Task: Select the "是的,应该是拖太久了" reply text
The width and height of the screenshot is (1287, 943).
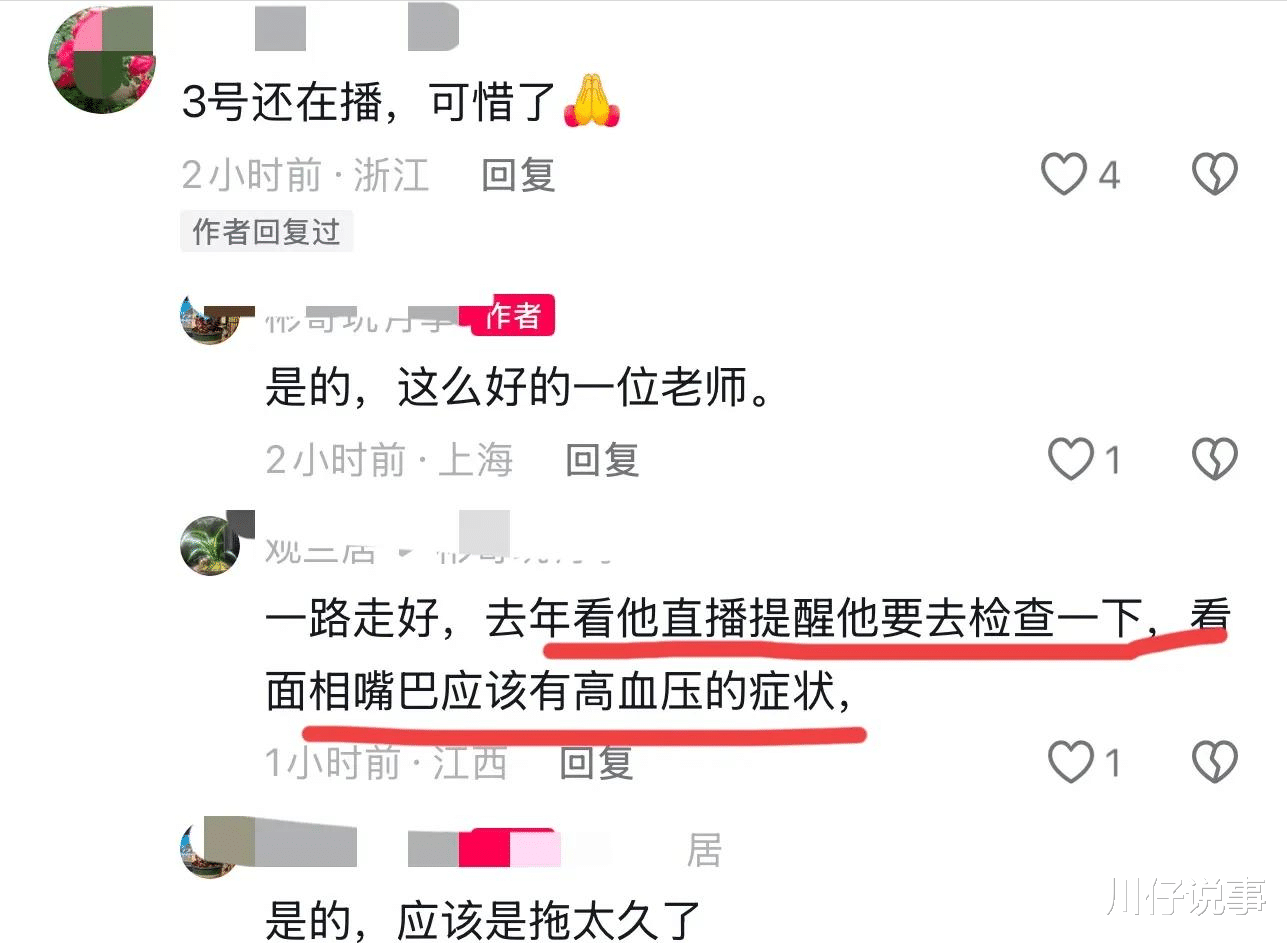Action: pos(482,918)
